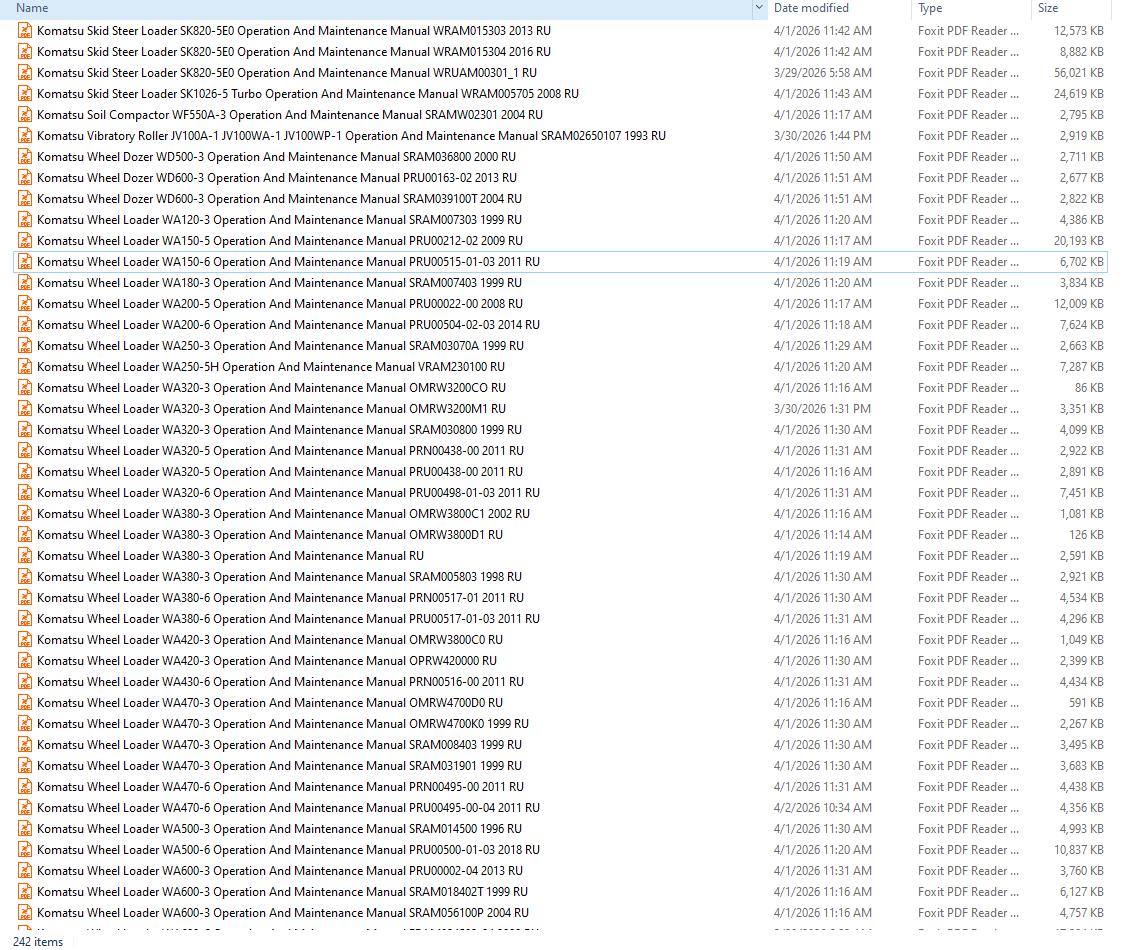Click PDF icon of Soil Compactor WF550A-3 manual
1126x950 pixels.
tap(25, 115)
